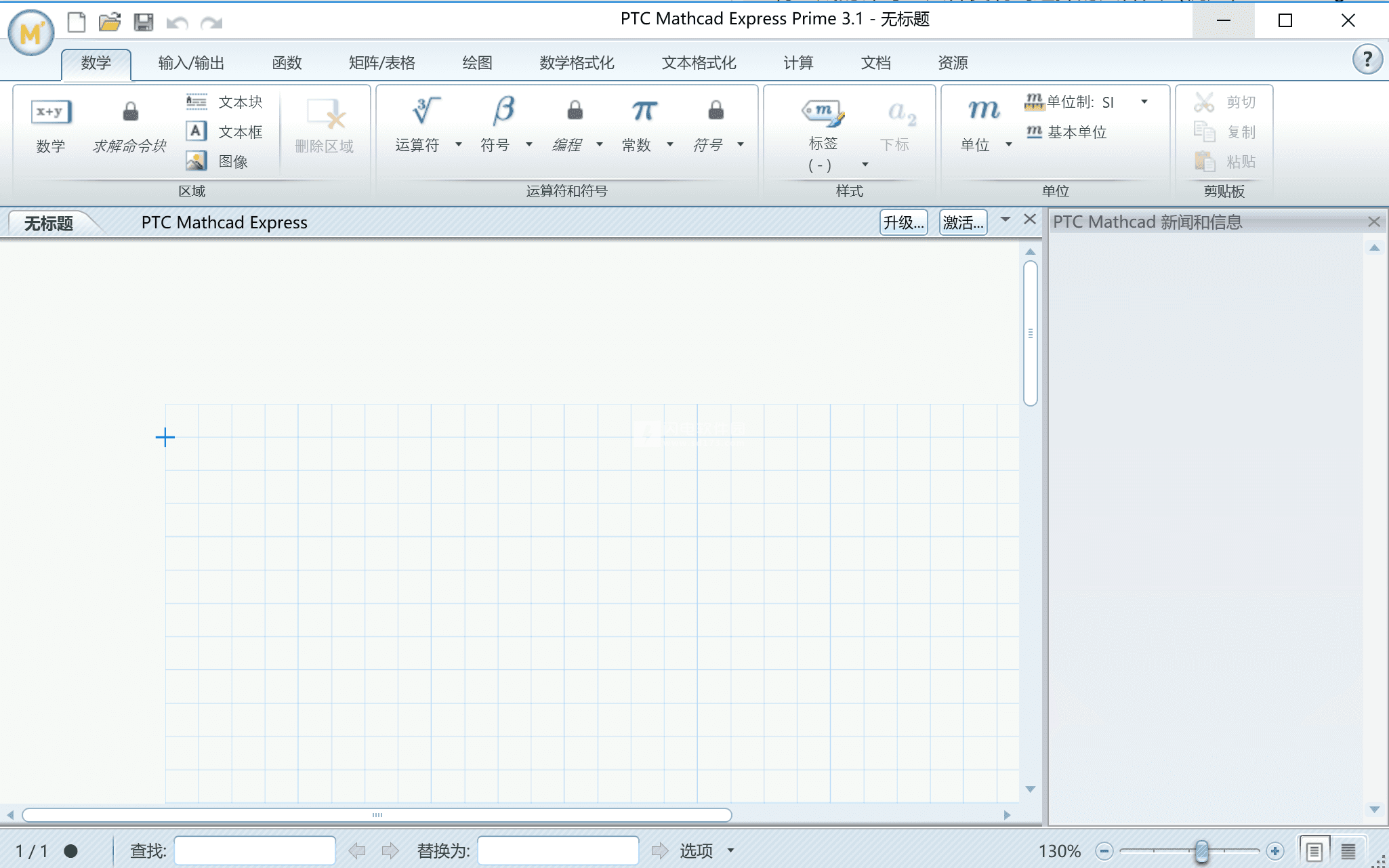Expand the 常数 dropdown arrow
The height and width of the screenshot is (868, 1389).
pyautogui.click(x=670, y=144)
